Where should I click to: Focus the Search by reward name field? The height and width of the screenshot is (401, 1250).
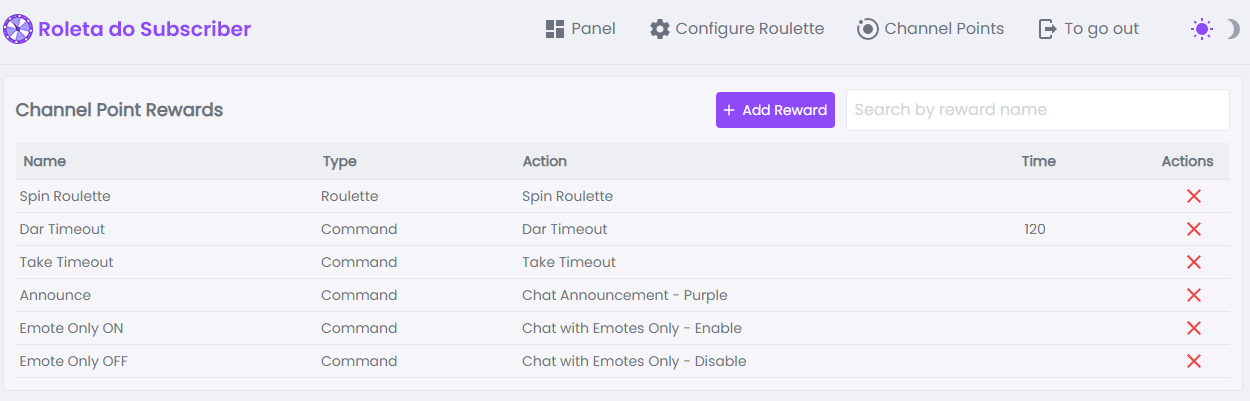1038,110
